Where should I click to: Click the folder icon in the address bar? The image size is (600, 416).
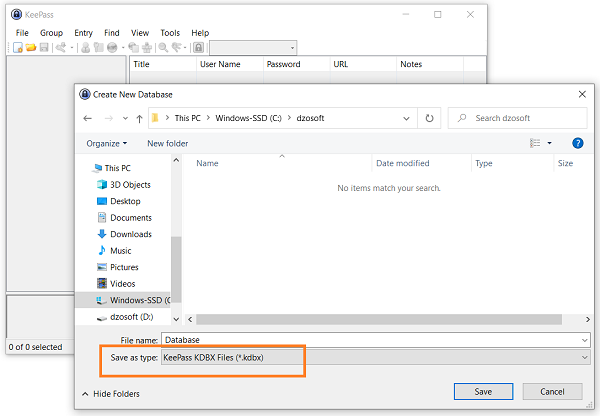pos(155,118)
